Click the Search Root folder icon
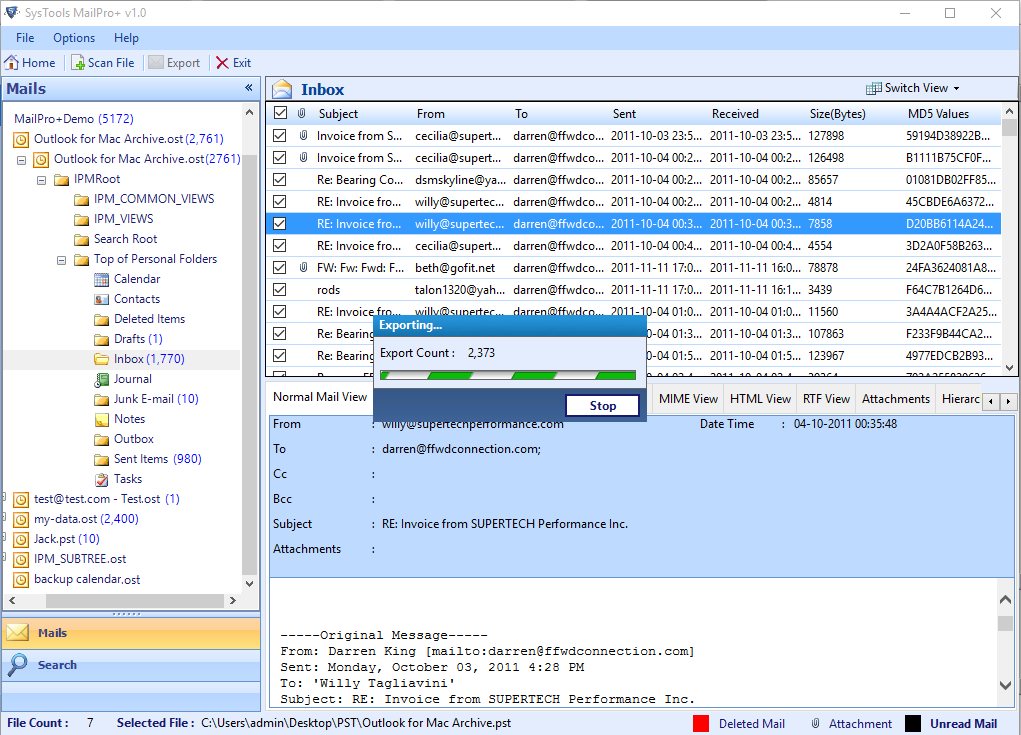Viewport: 1021px width, 735px height. click(81, 240)
